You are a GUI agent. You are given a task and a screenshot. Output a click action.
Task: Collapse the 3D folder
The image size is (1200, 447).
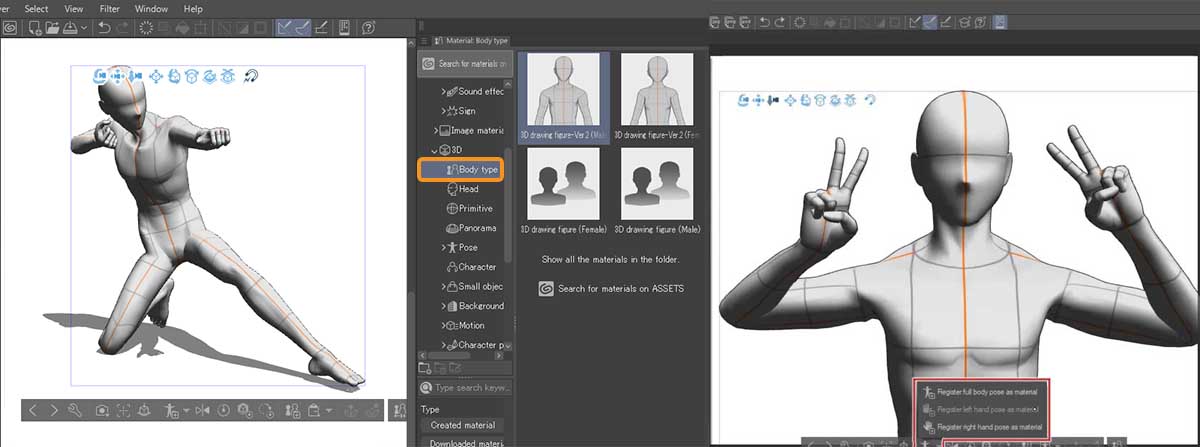436,150
